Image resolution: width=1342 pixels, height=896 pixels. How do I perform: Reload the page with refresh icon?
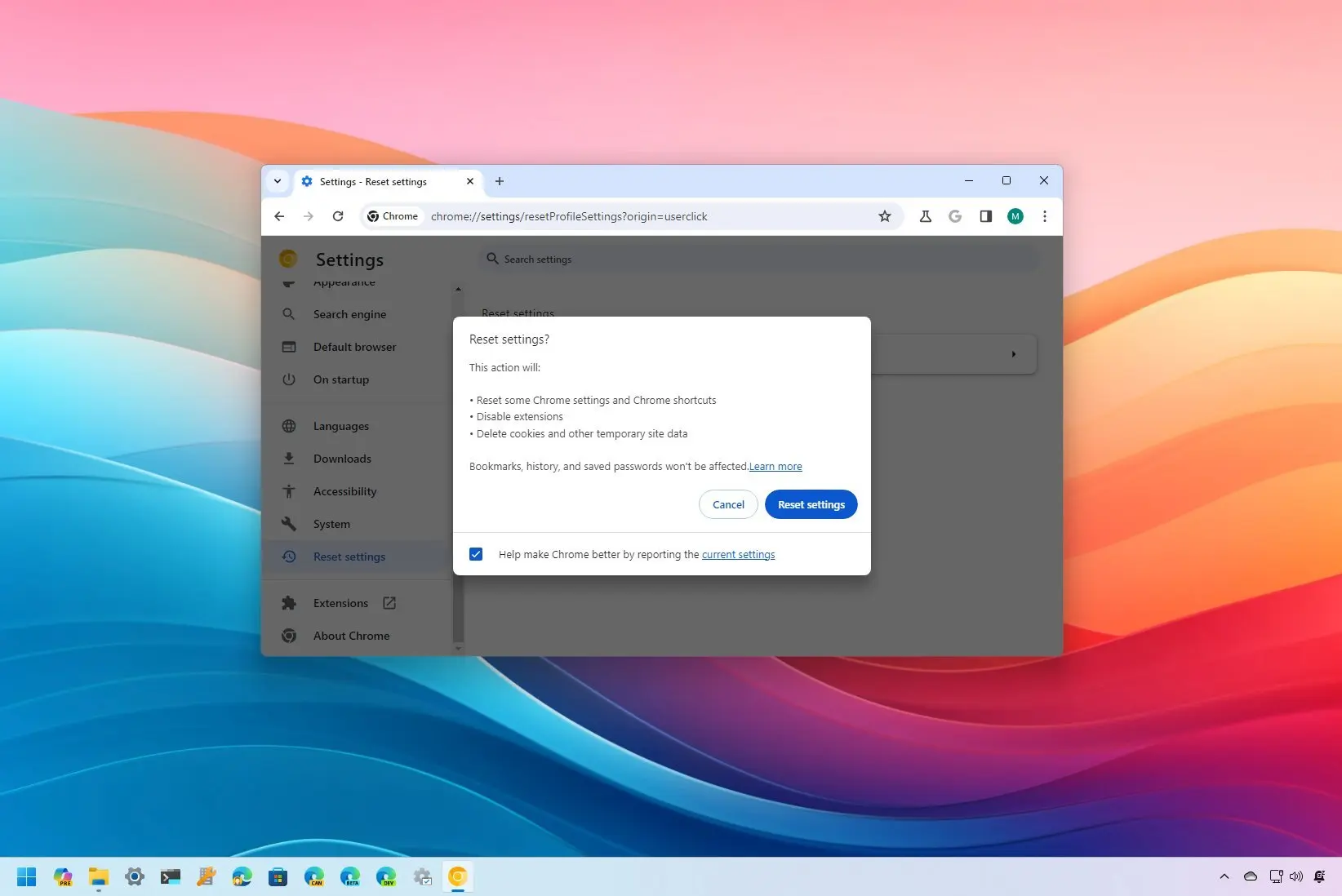[x=338, y=216]
